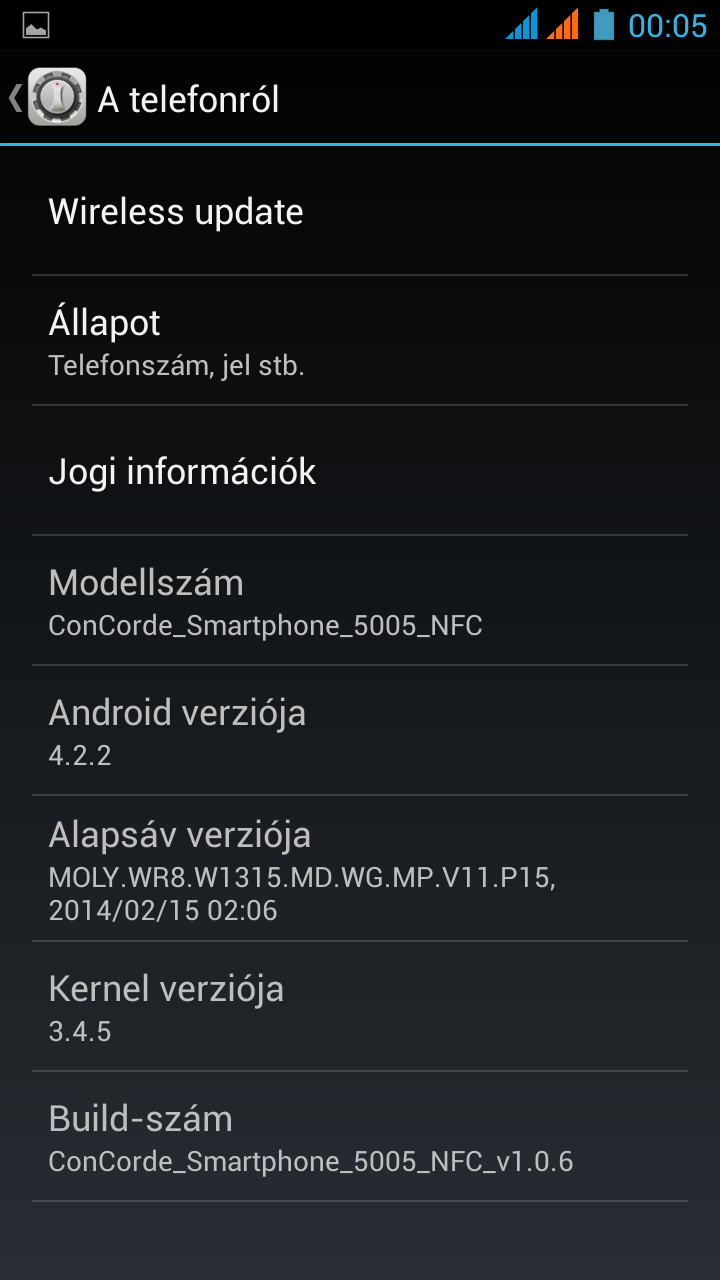Tap the 00:05 clock in status bar

667,25
